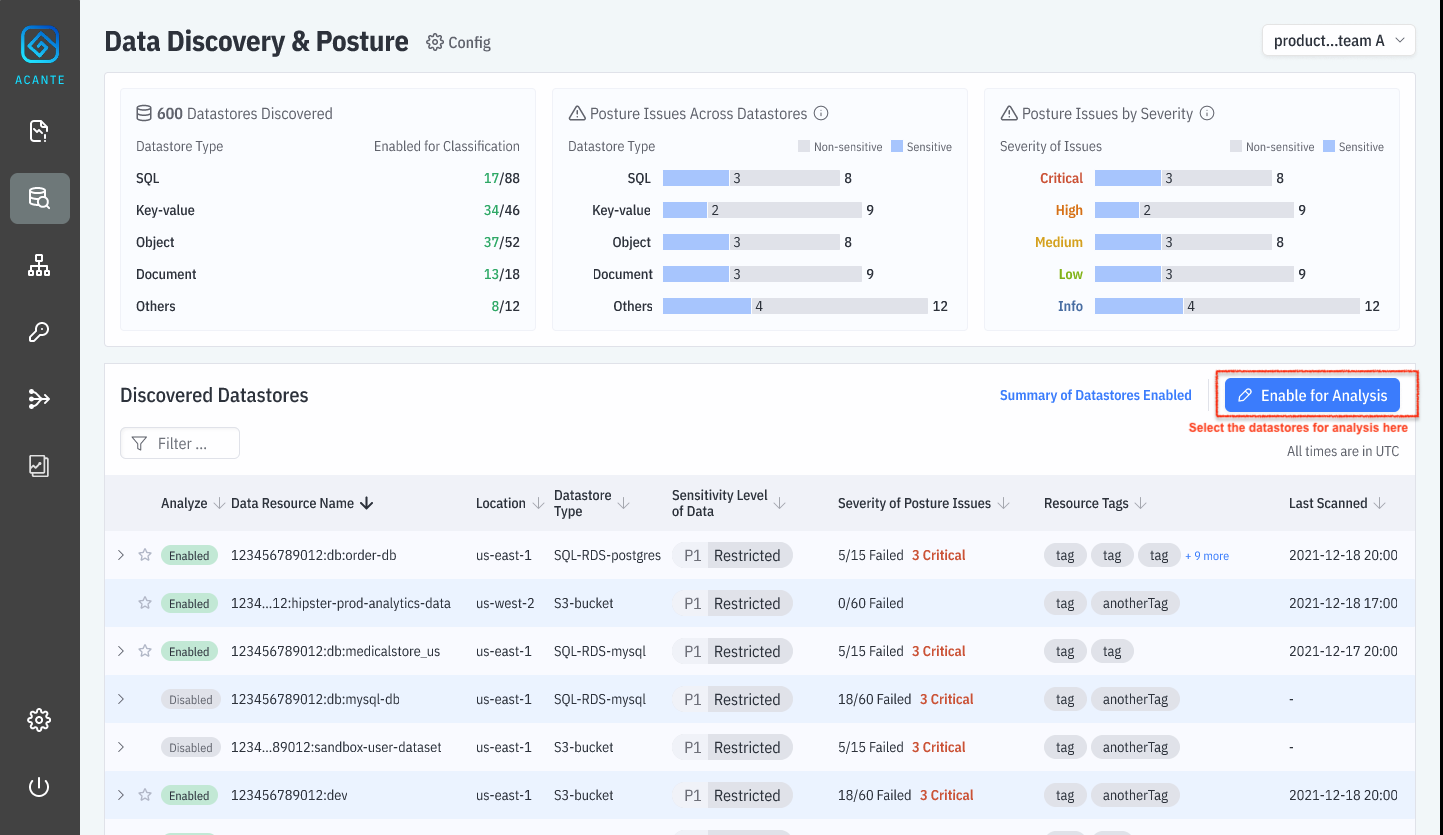Click Others sensitive bar in Datastores chart

[x=707, y=306]
